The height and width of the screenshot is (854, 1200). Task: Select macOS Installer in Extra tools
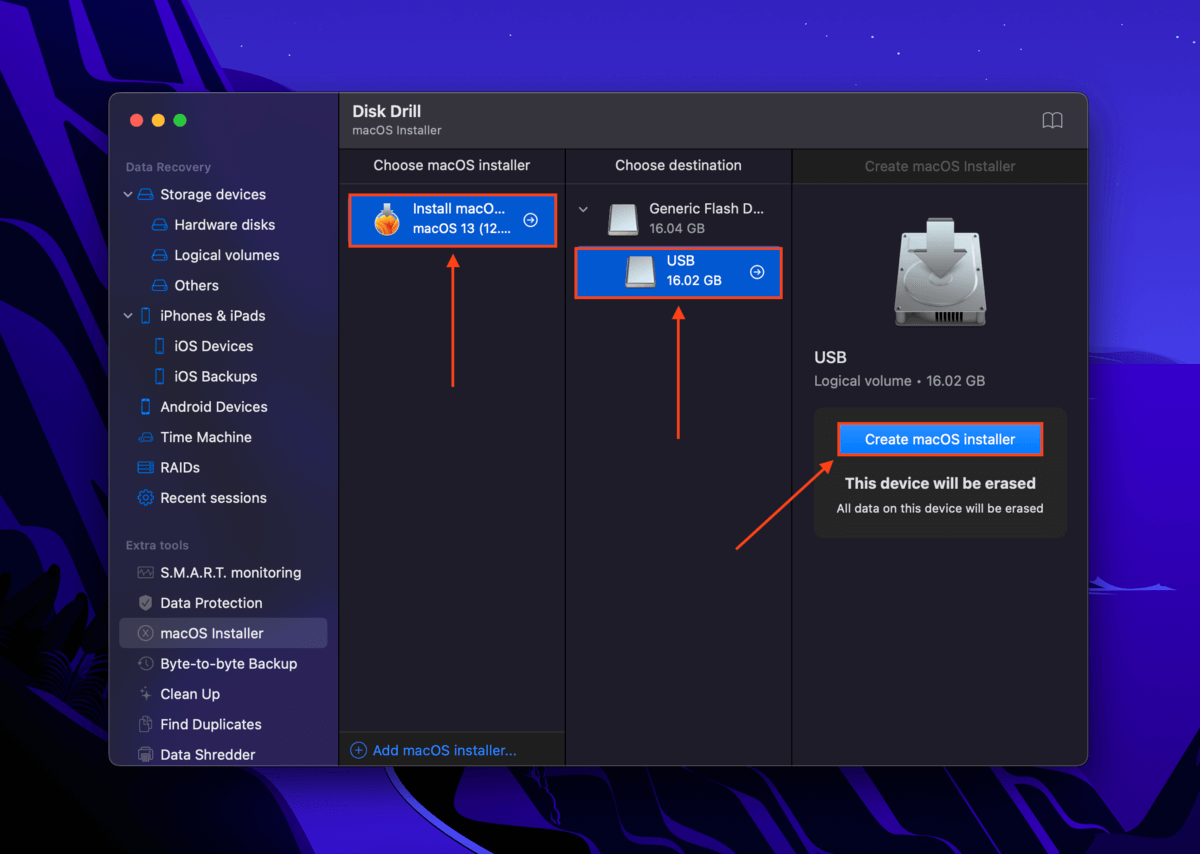(x=223, y=633)
